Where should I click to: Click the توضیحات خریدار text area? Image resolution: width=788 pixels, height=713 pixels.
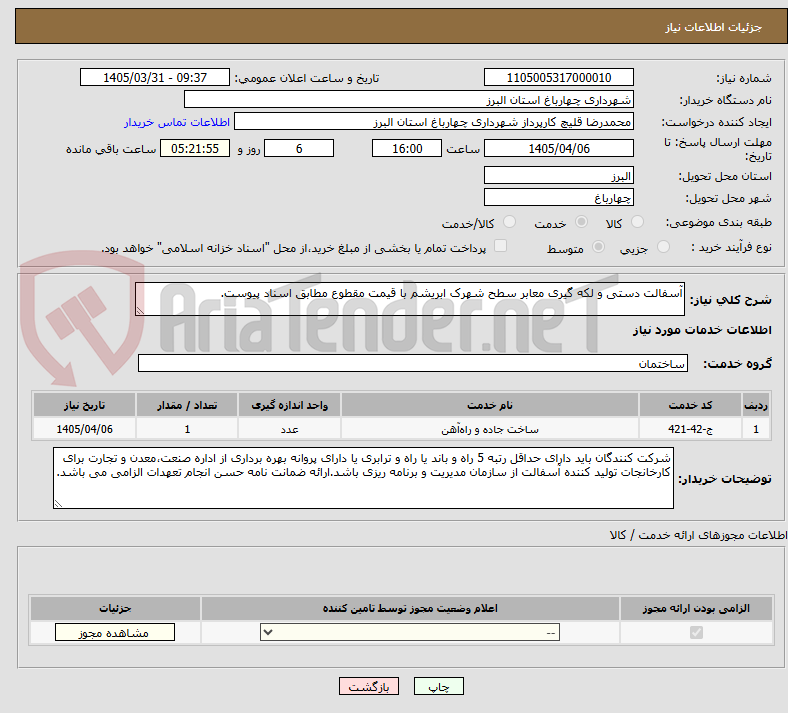(x=363, y=478)
